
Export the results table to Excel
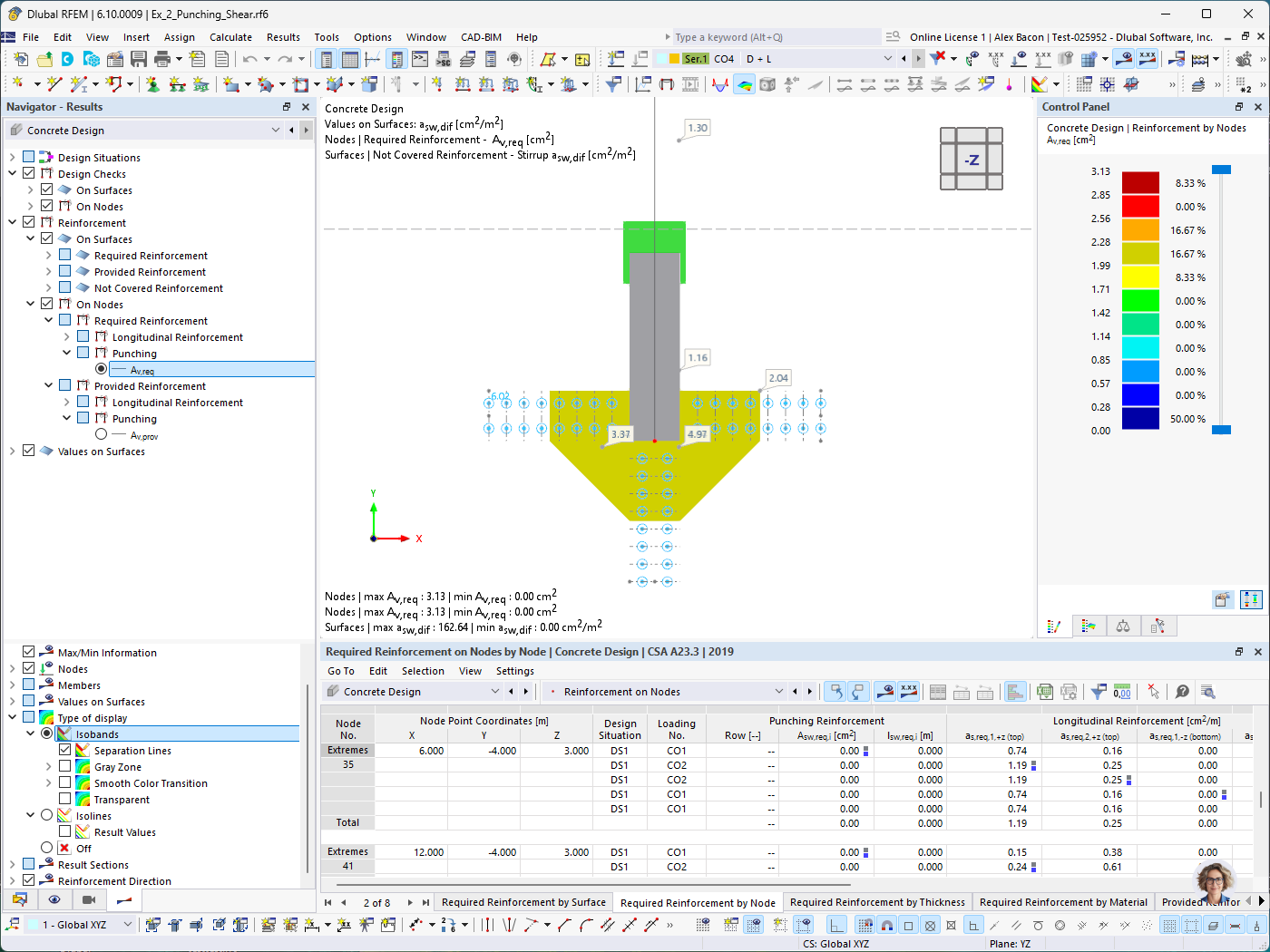[x=1044, y=691]
